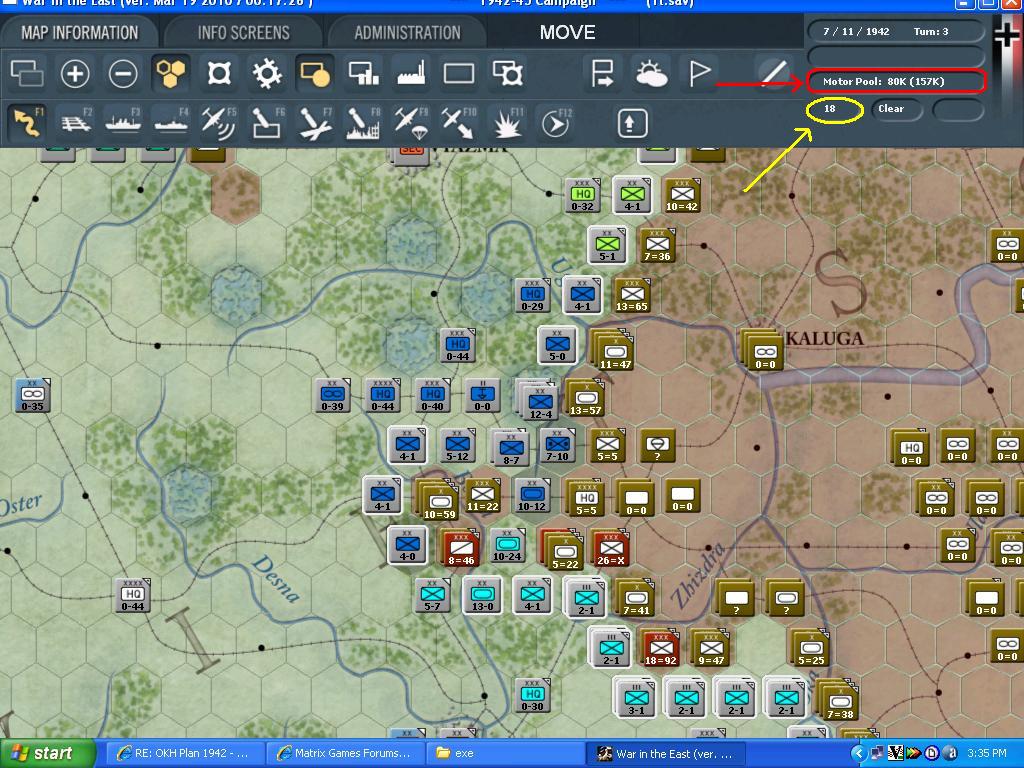Click the empty field next to Clear
The image size is (1024, 768).
957,109
